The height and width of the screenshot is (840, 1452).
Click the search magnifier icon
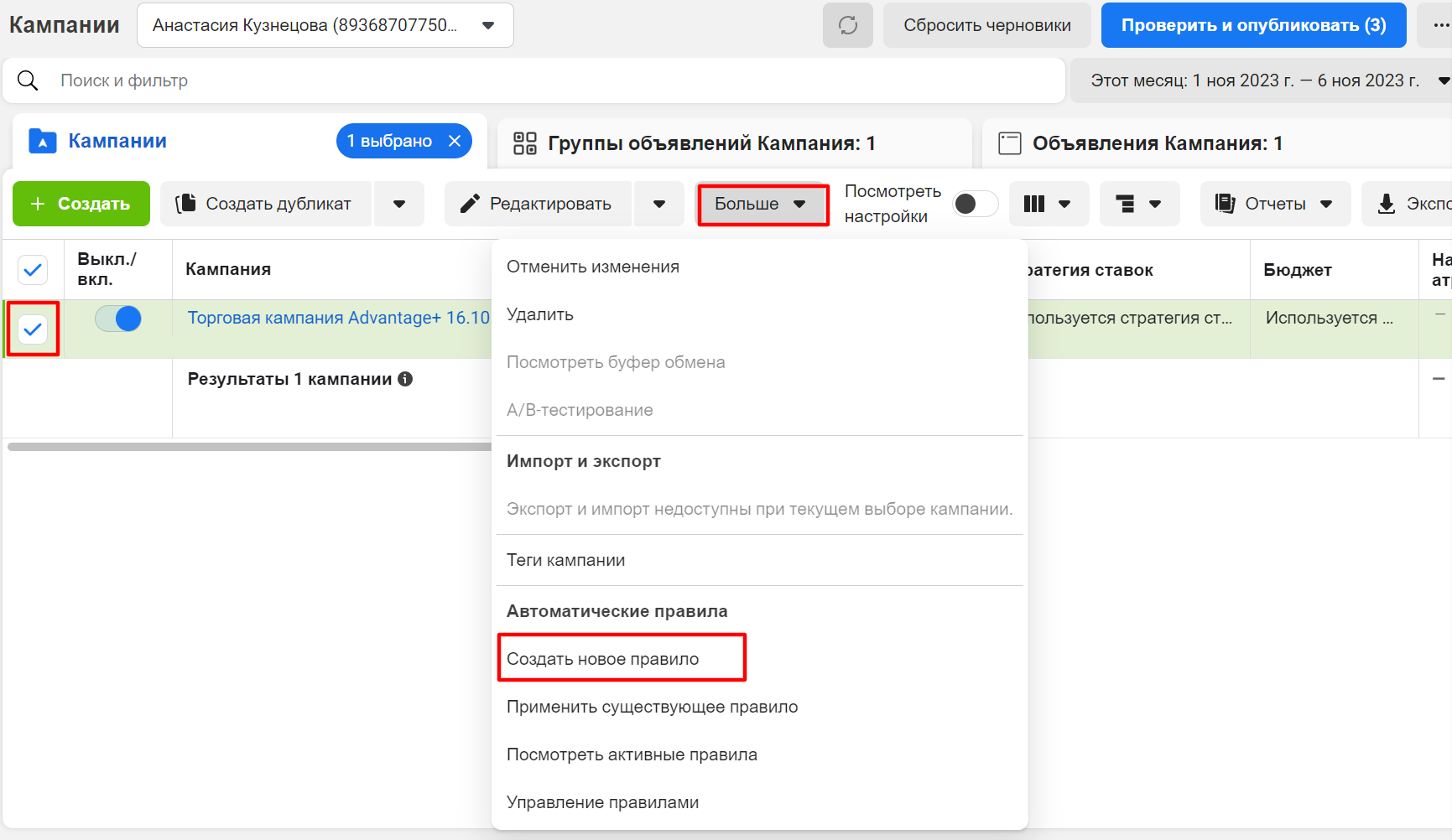click(x=28, y=80)
